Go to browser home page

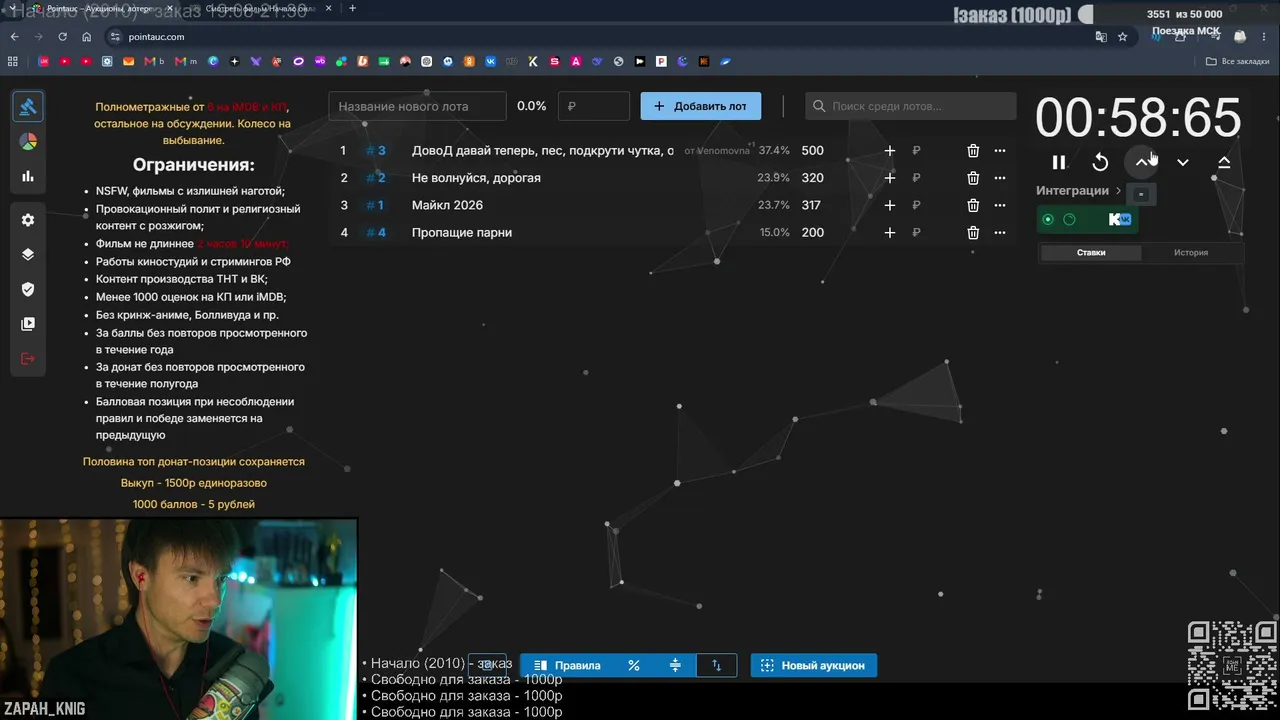coord(86,37)
